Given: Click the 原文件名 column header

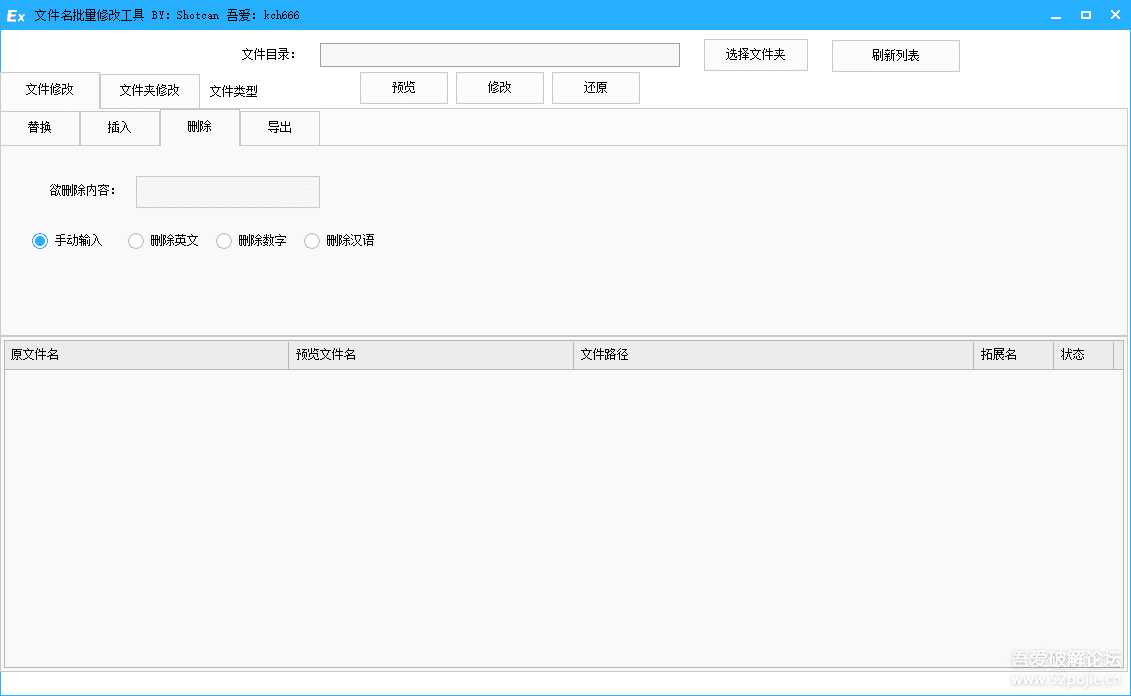Looking at the screenshot, I should [x=145, y=354].
